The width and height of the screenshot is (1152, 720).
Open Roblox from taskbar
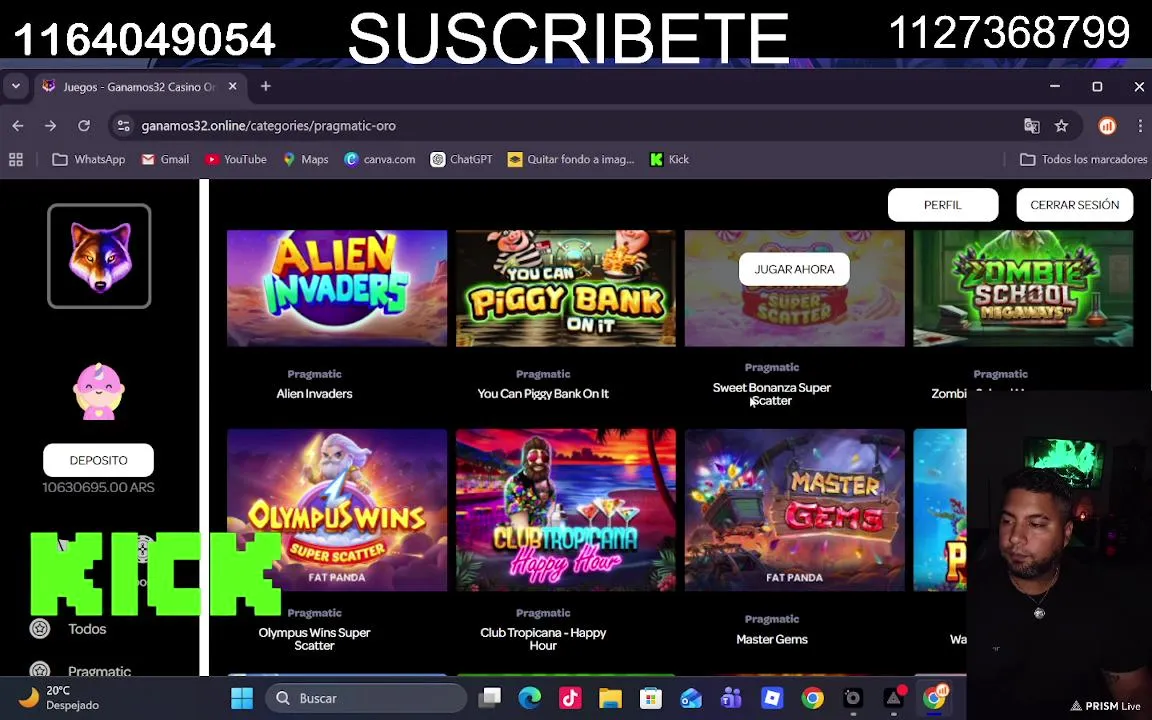772,698
